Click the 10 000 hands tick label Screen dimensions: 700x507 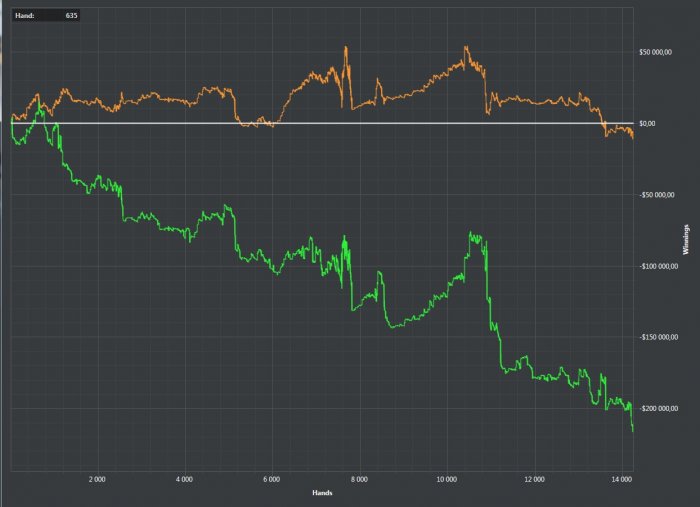point(446,479)
